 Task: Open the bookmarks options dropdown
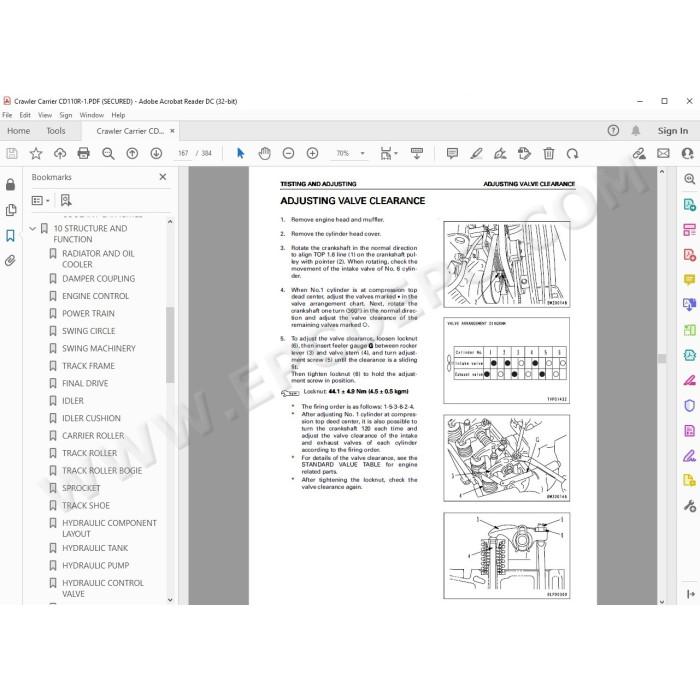click(x=41, y=200)
